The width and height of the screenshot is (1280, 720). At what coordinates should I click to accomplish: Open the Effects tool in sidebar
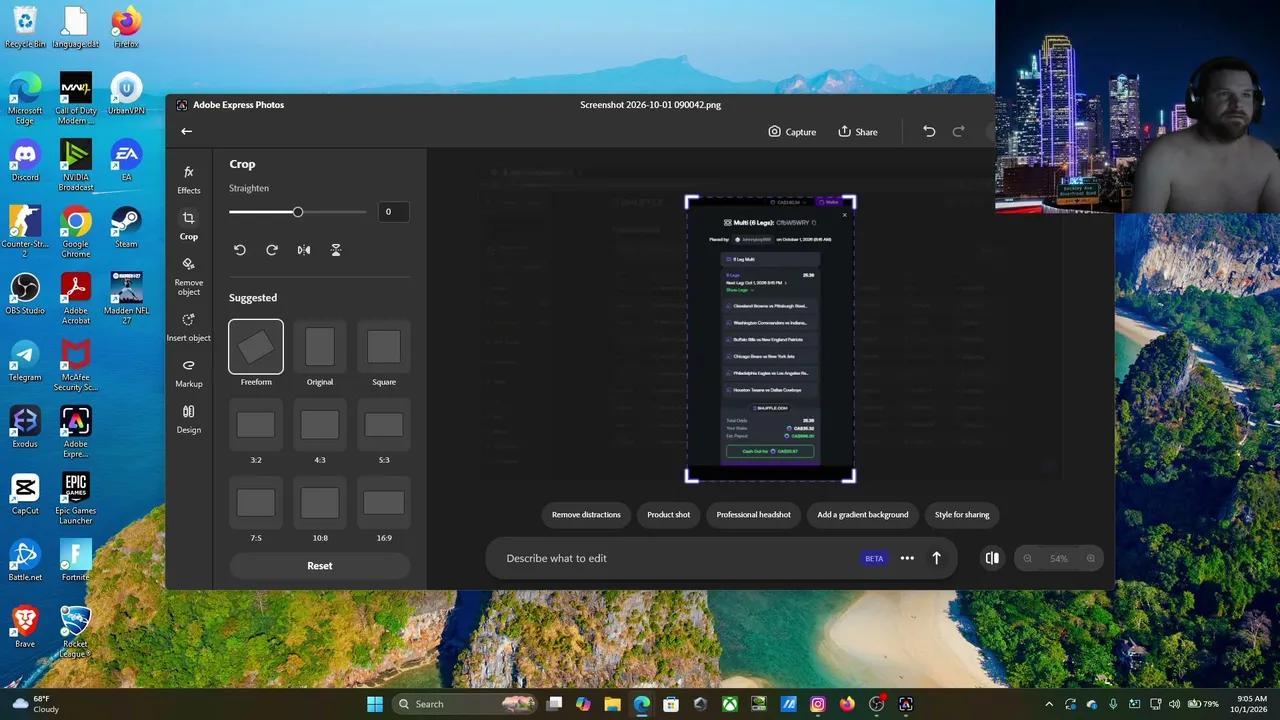click(189, 180)
